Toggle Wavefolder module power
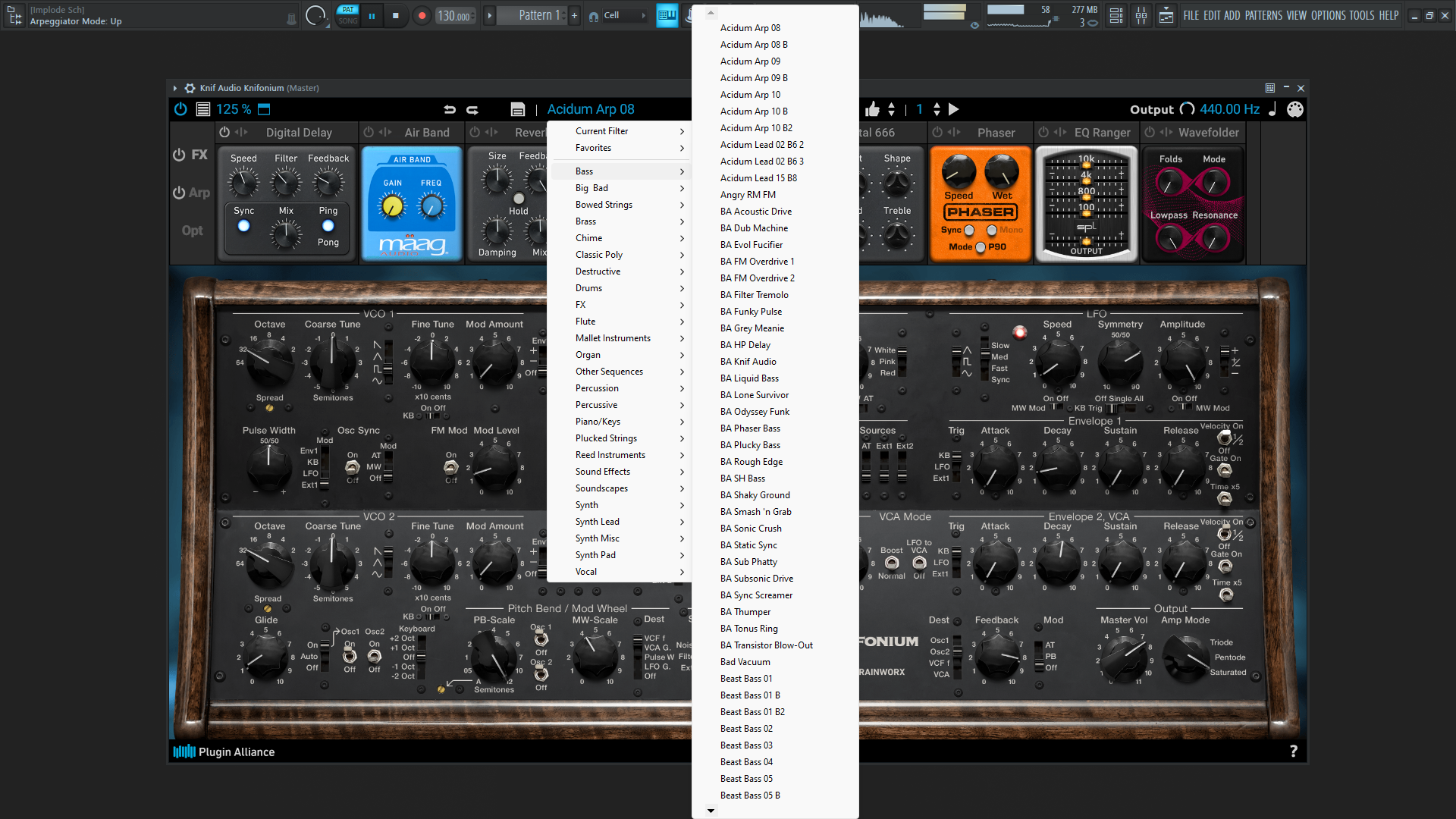This screenshot has width=1456, height=819. coord(1150,132)
